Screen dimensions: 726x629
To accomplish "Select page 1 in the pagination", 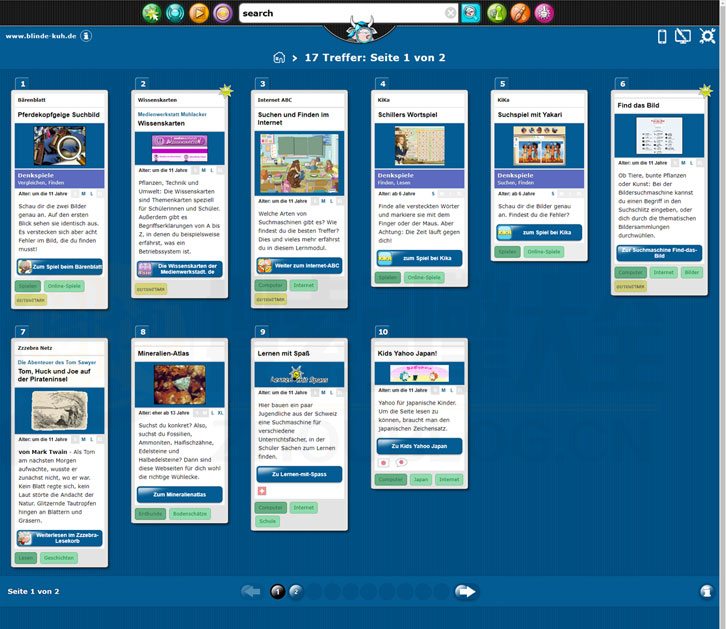I will pos(277,591).
